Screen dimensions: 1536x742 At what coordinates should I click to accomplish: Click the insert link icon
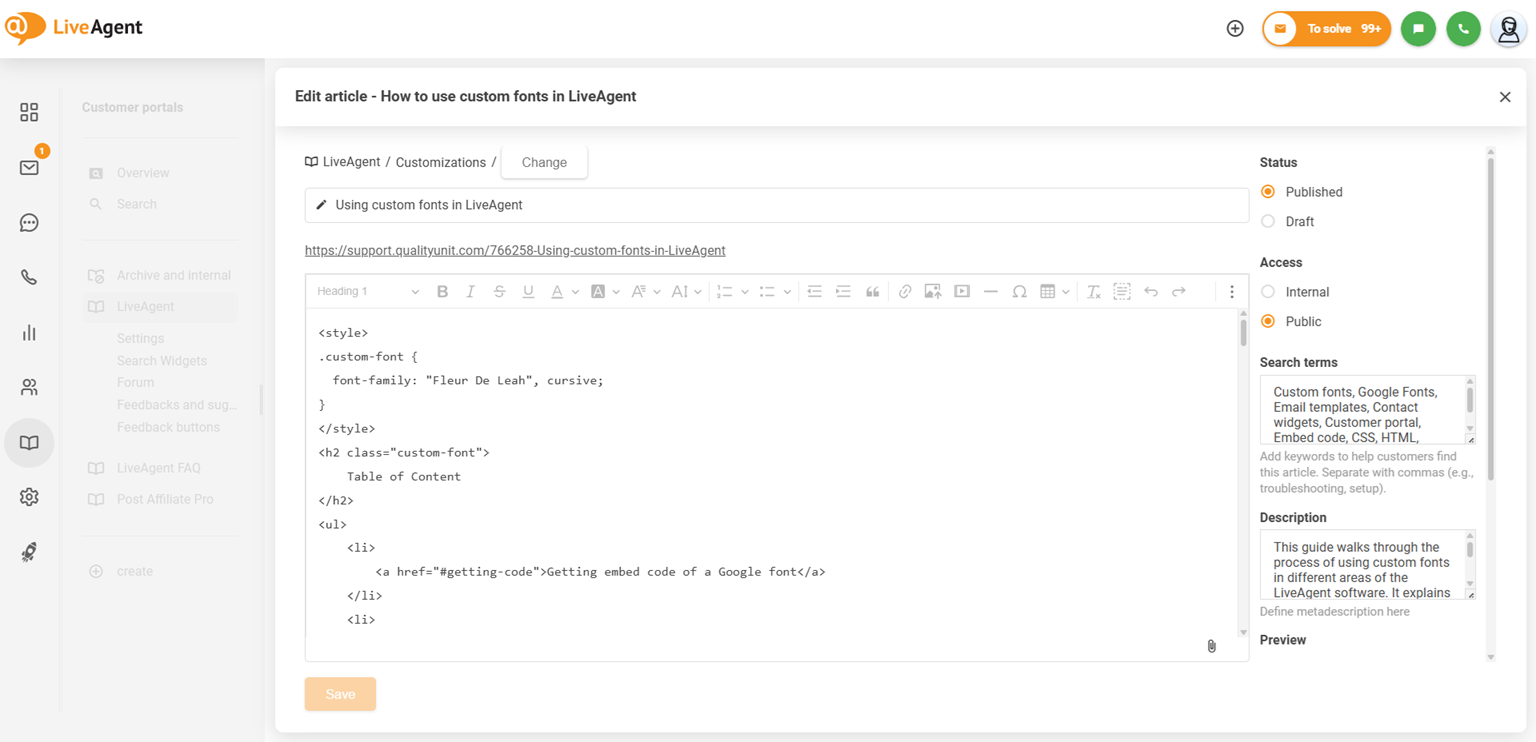tap(904, 292)
